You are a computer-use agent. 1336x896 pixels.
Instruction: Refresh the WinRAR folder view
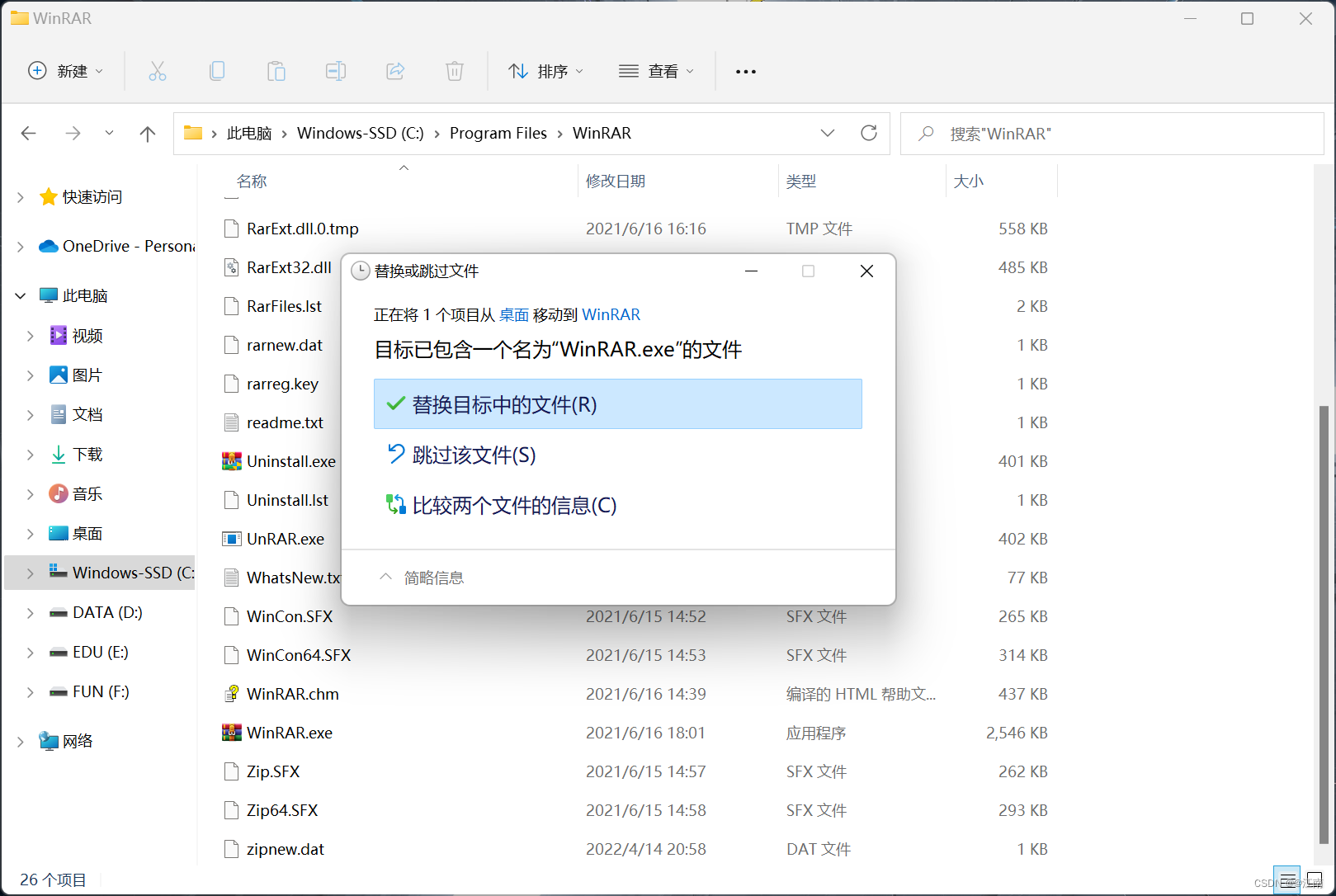tap(869, 133)
